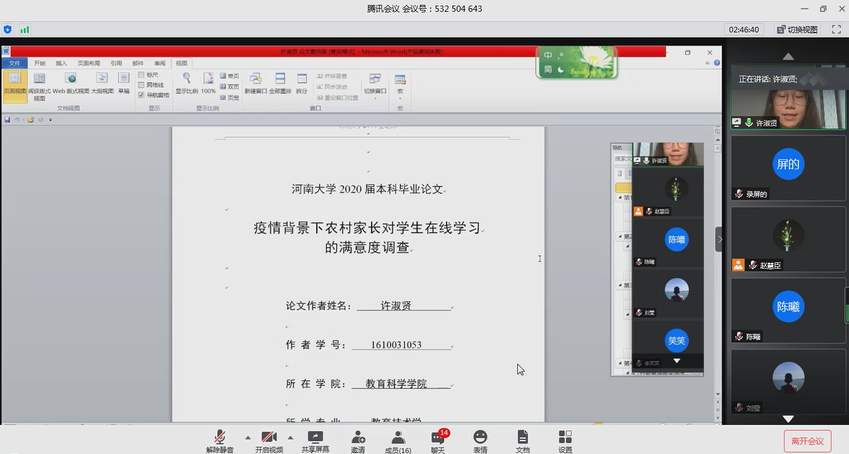
Task: Turn on camera with 开启视频
Action: click(x=269, y=442)
